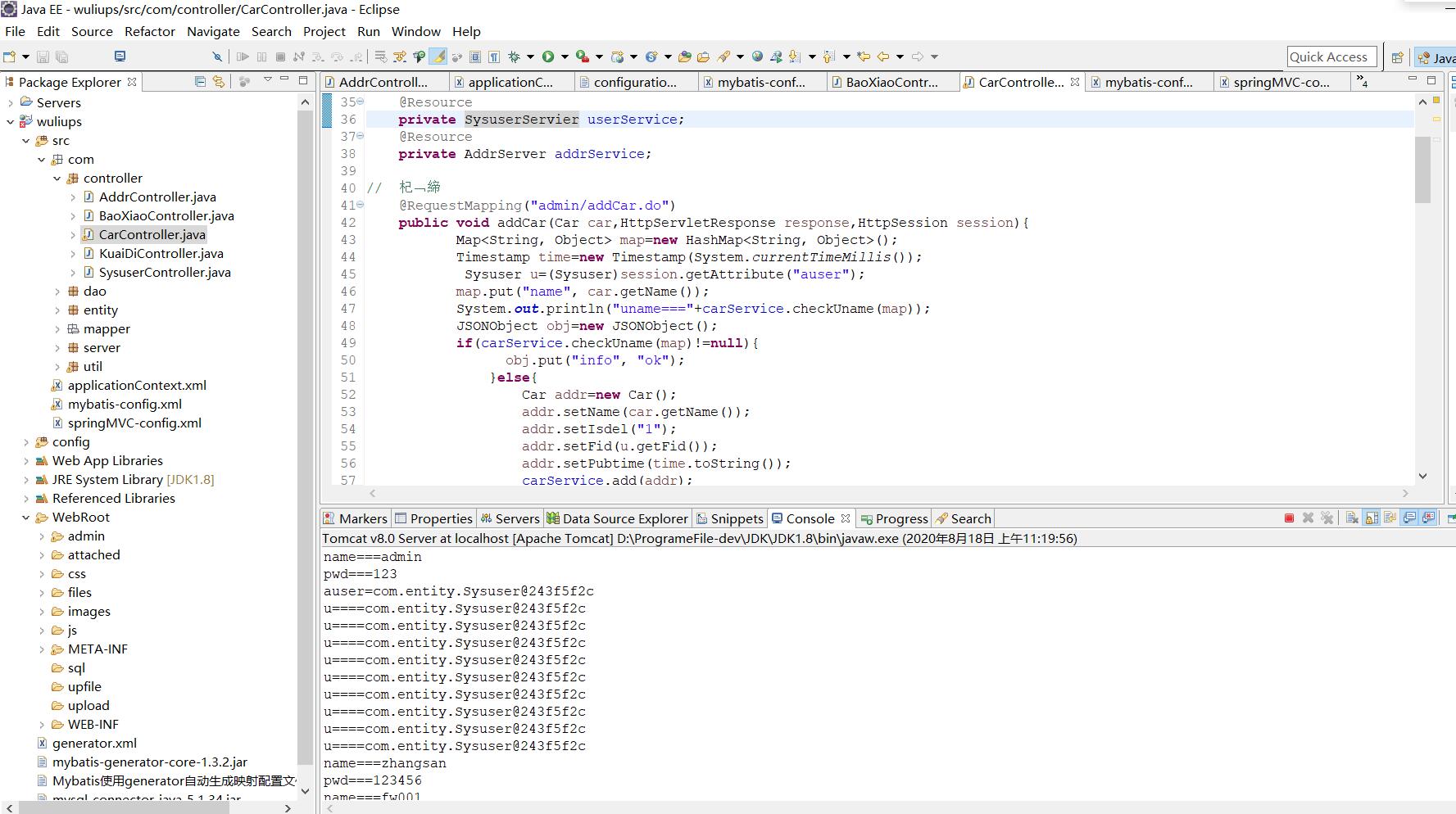Click the Terminate red square in Console
This screenshot has width=1456, height=814.
coord(1289,518)
